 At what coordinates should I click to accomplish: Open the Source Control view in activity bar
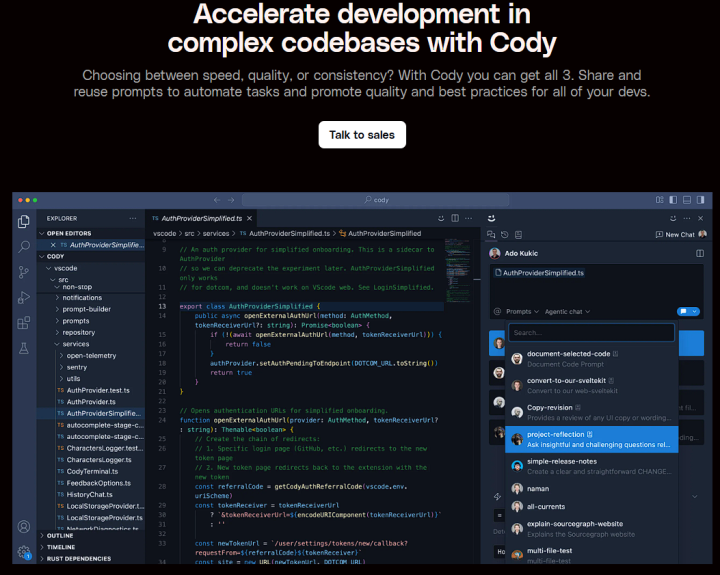pyautogui.click(x=24, y=271)
